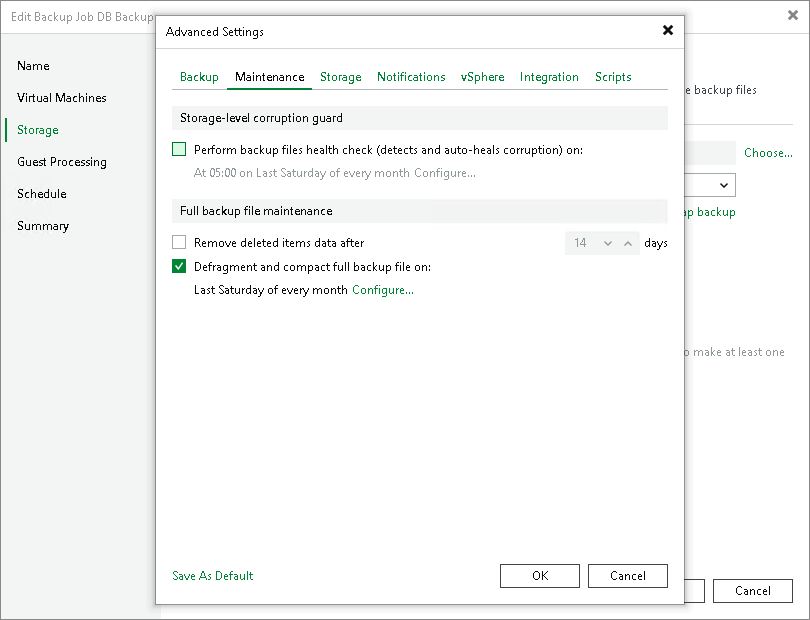The width and height of the screenshot is (810, 620).
Task: Confirm Advanced Settings with OK
Action: click(x=540, y=576)
